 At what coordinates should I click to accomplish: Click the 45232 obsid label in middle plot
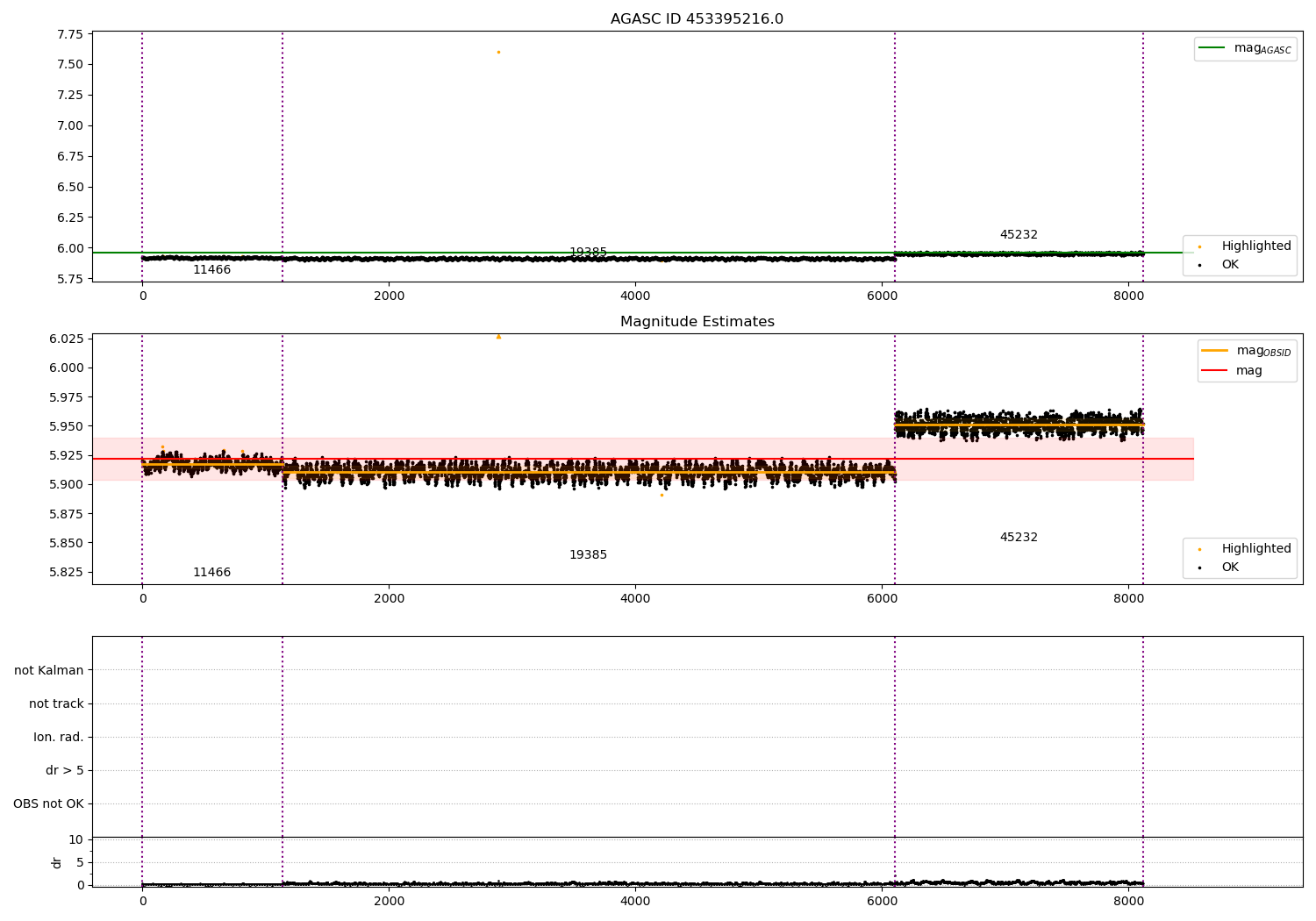(x=1019, y=538)
